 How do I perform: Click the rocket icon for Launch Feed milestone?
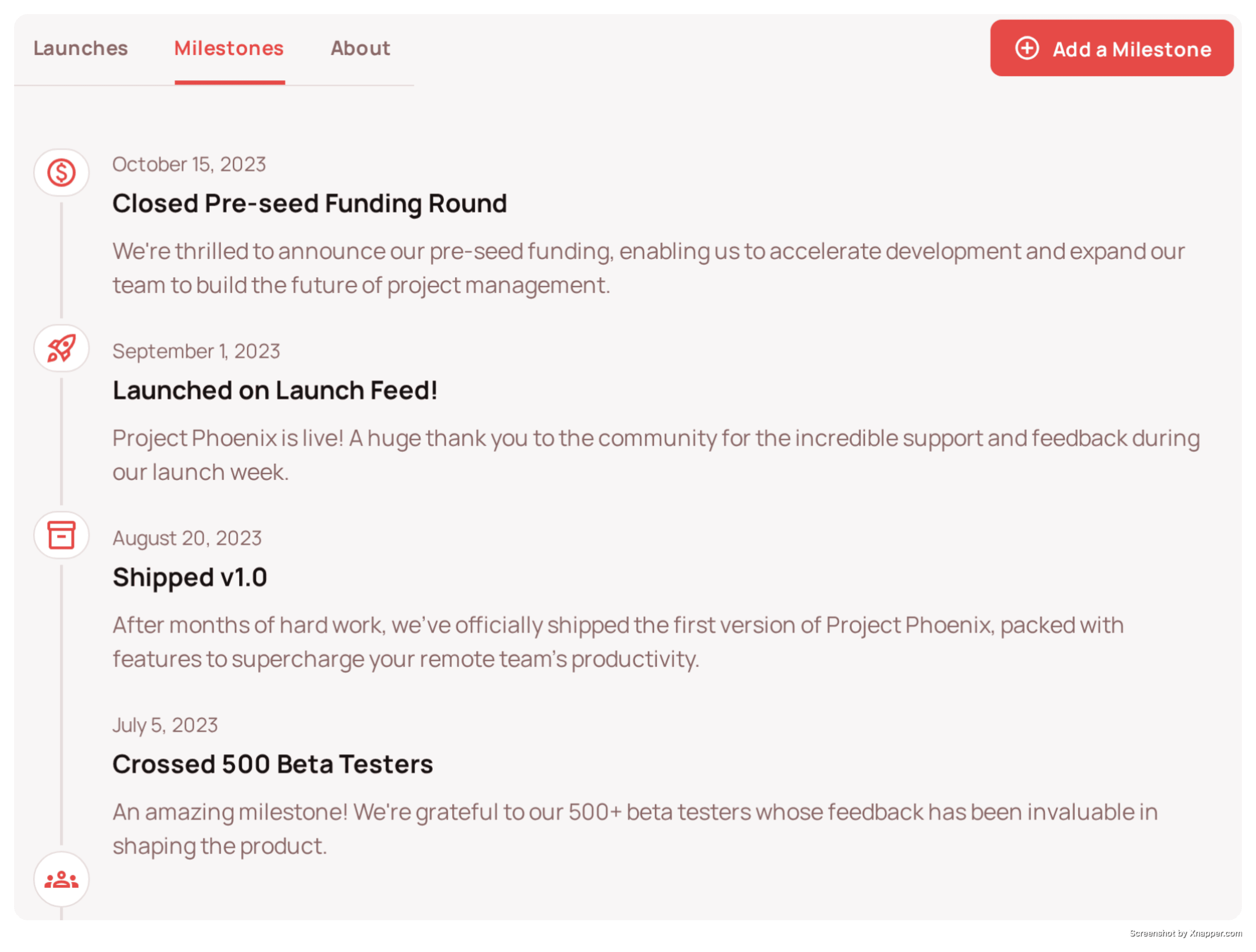[61, 348]
